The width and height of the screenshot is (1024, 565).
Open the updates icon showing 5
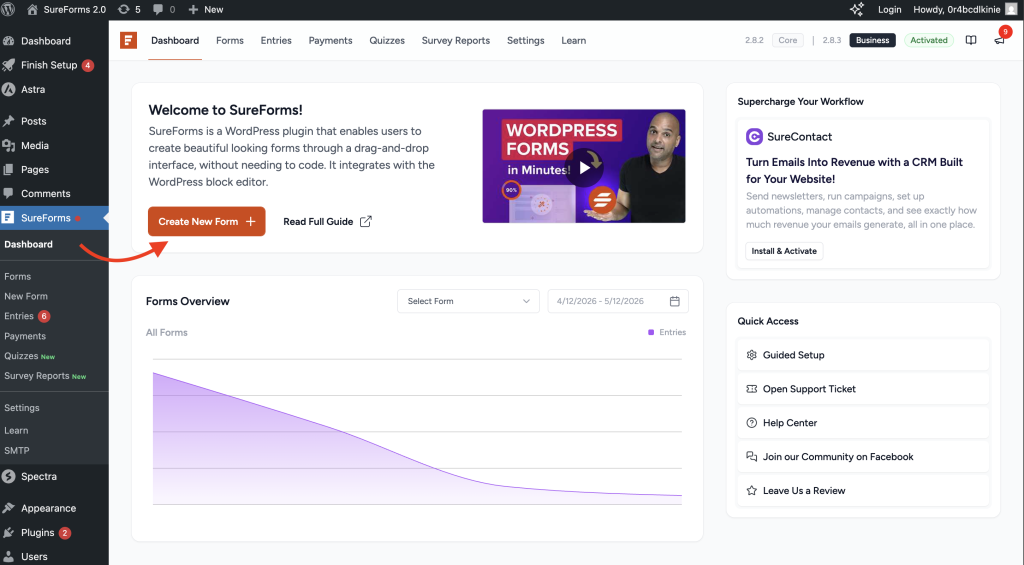(123, 9)
